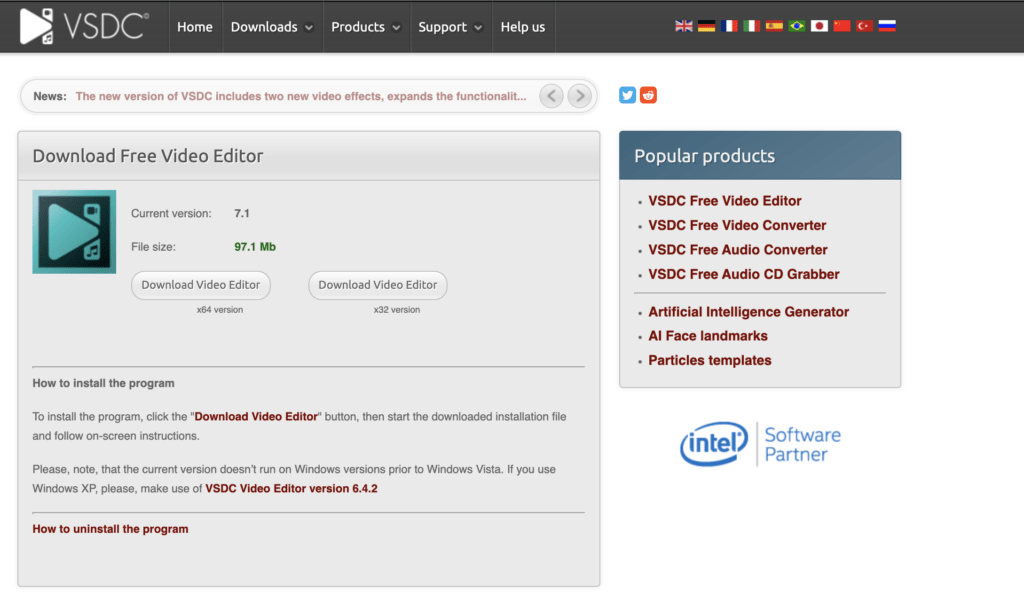The image size is (1024, 601).
Task: Download Video Editor x32 version
Action: click(x=377, y=285)
